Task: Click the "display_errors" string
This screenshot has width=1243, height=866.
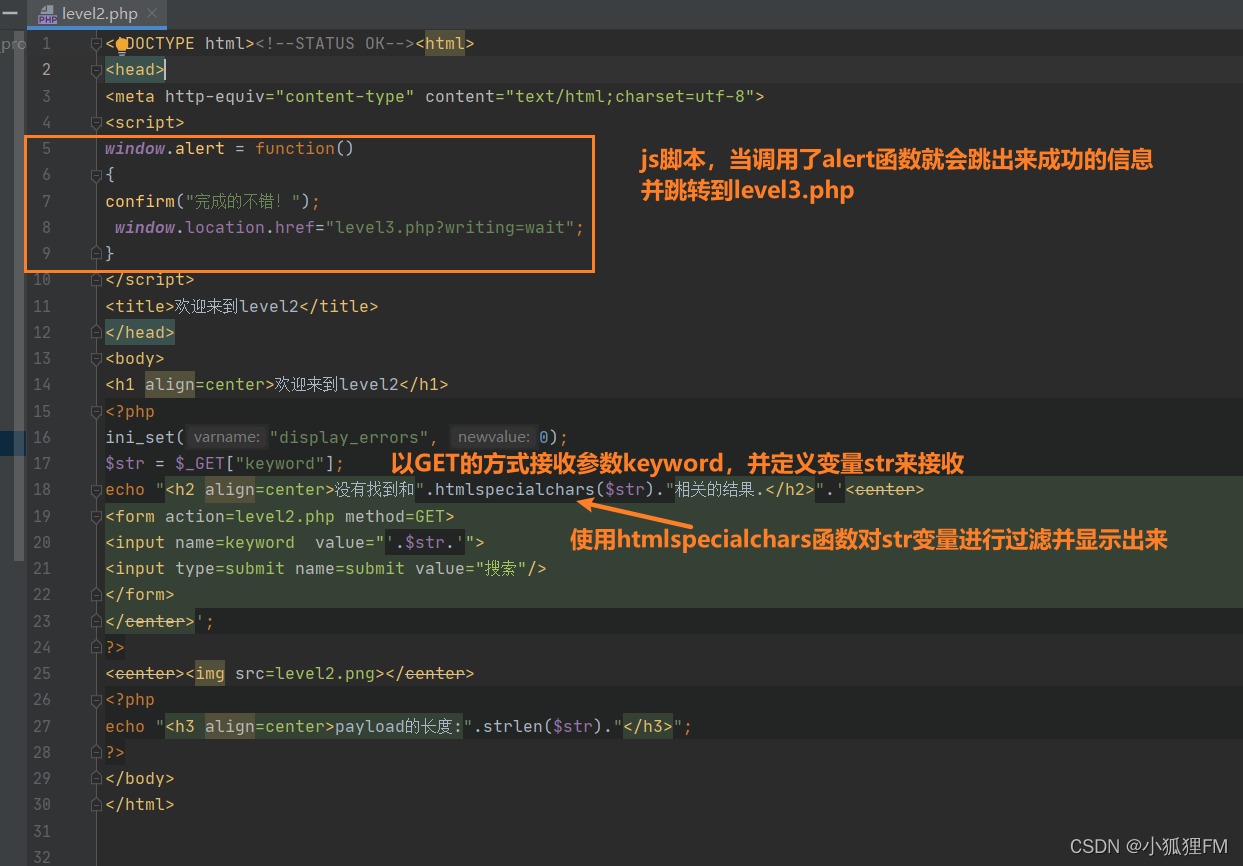Action: pos(350,437)
